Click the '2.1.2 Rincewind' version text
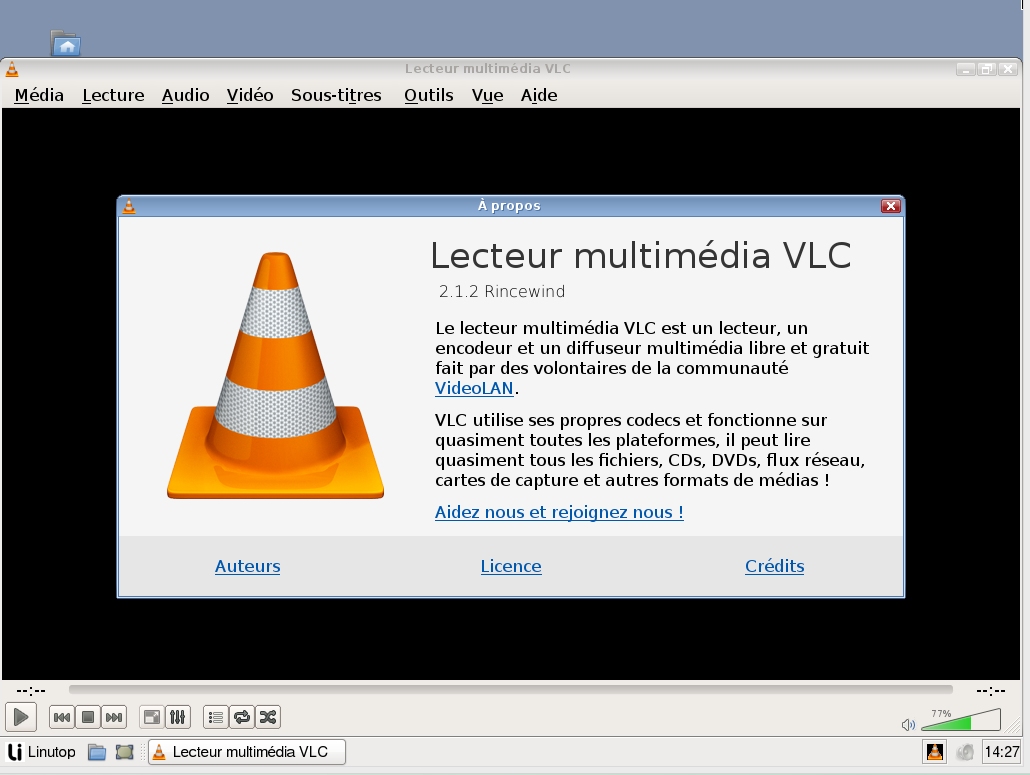Viewport: 1030px width, 775px height. click(502, 292)
